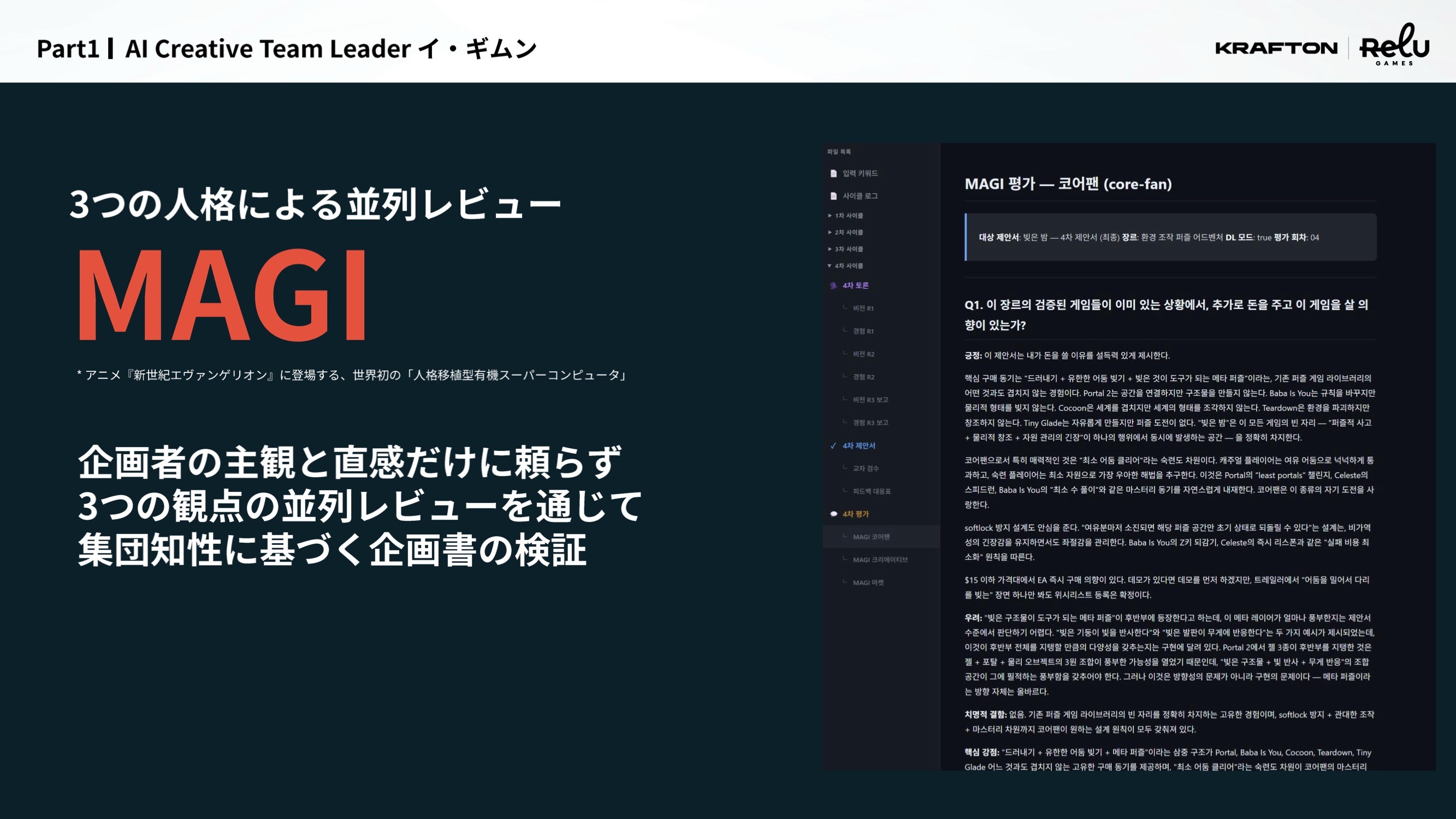Viewport: 1456px width, 819px height.
Task: Collapse the 4차 사이클 tree node
Action: pyautogui.click(x=845, y=266)
